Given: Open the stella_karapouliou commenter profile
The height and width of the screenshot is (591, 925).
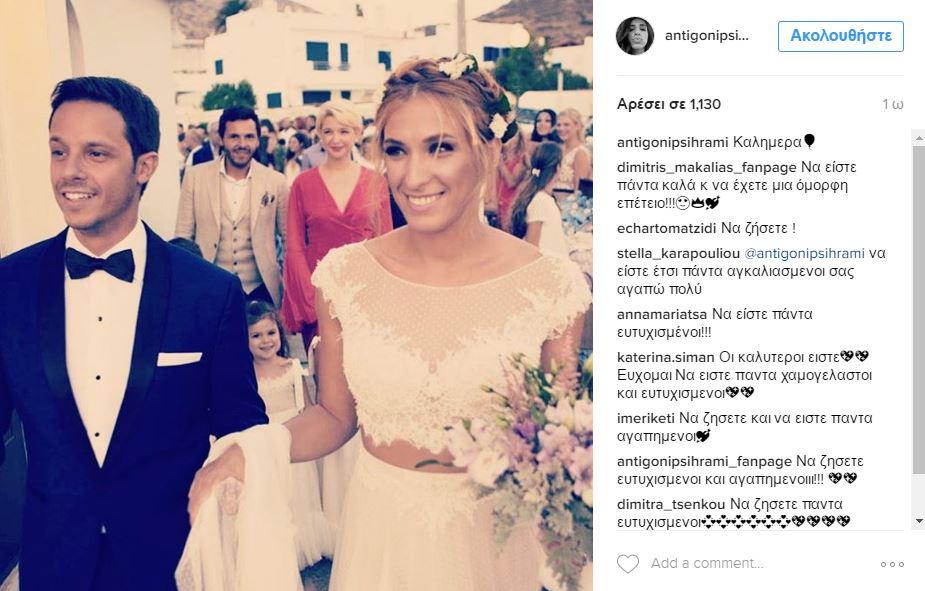Looking at the screenshot, I should 678,254.
